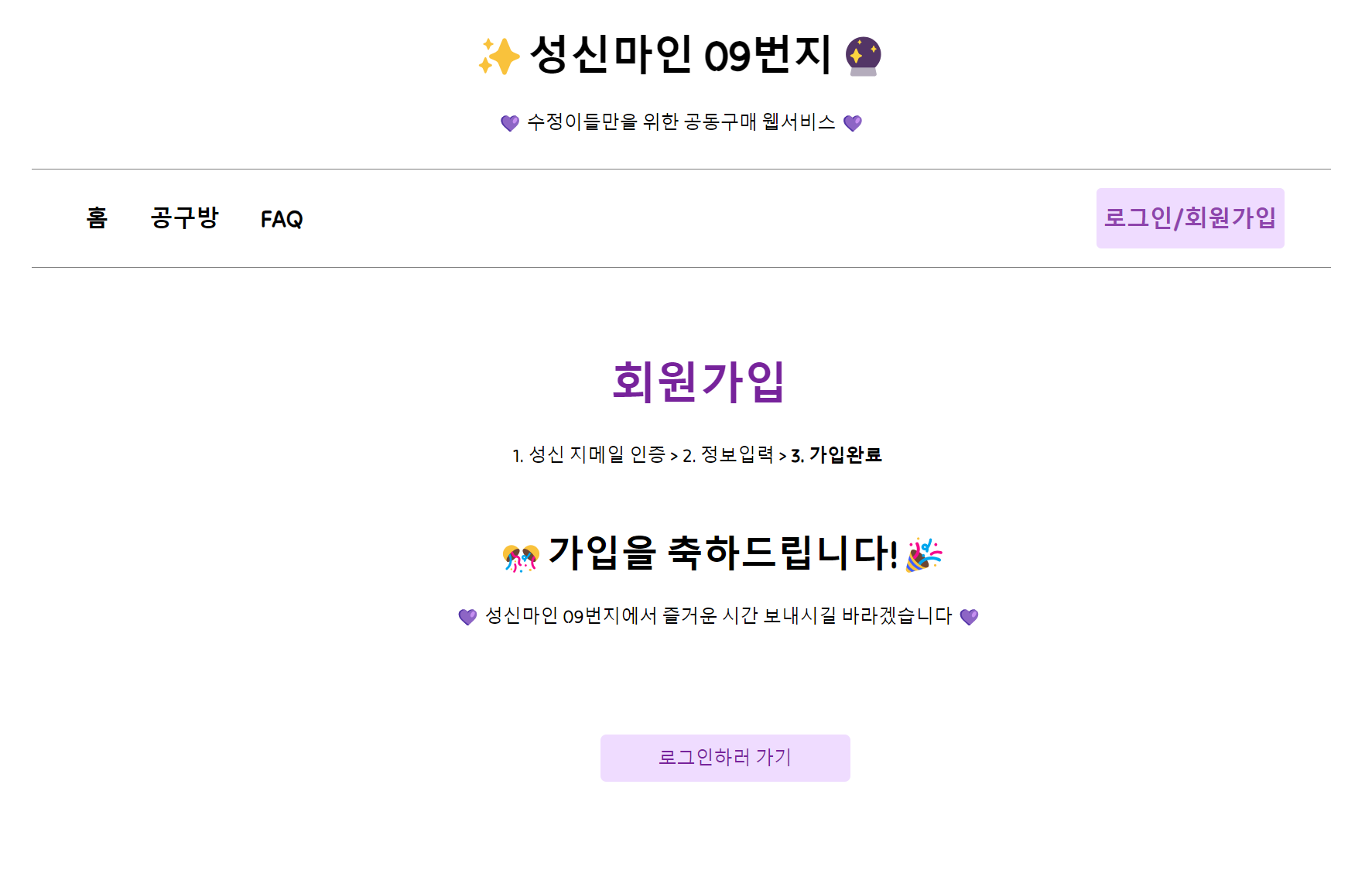Click the 로그인/회원가입 button

point(1189,219)
